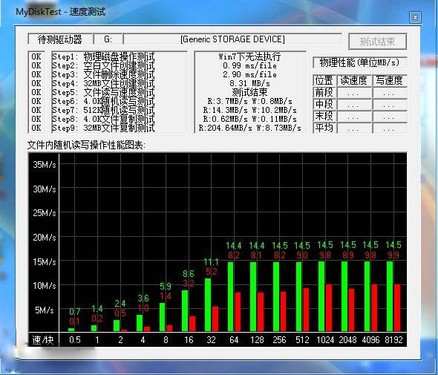
Task: Select the Step5 文件读写速度测试 row
Action: pos(103,92)
